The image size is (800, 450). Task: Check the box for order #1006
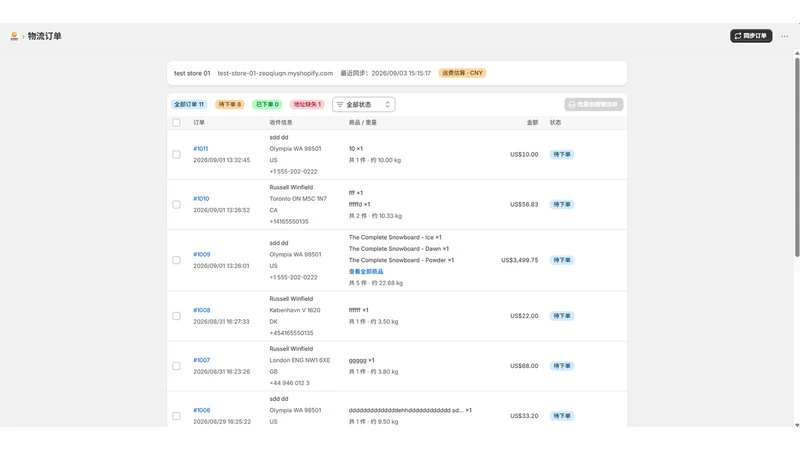coord(177,416)
